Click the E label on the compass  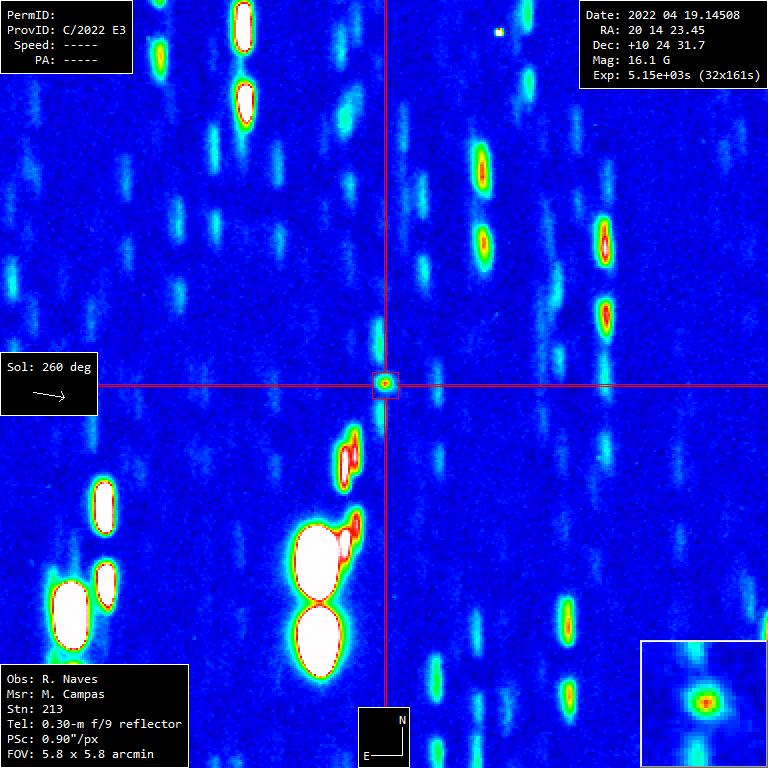tap(366, 757)
